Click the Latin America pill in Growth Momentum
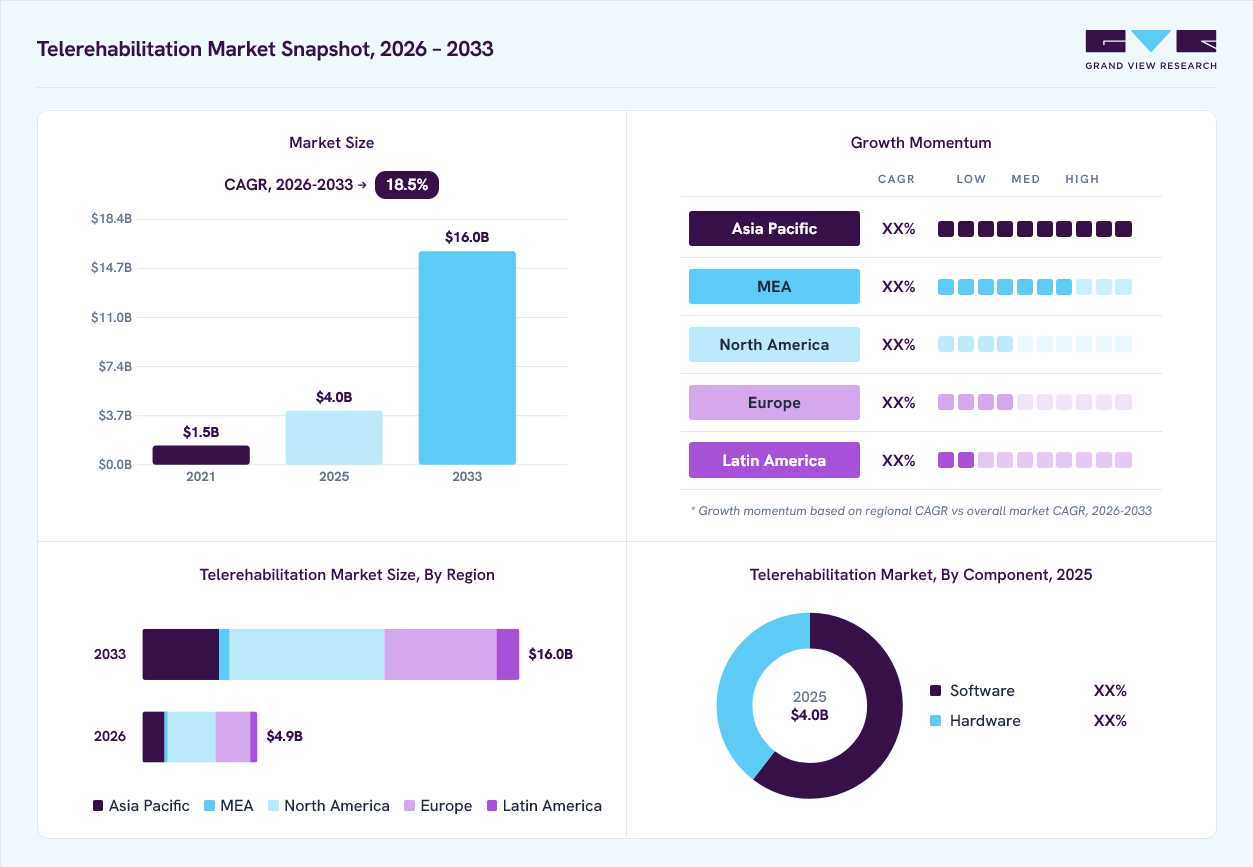 coord(774,460)
